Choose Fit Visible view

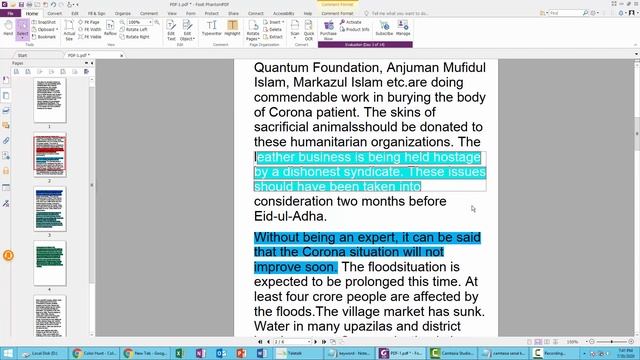pos(90,37)
